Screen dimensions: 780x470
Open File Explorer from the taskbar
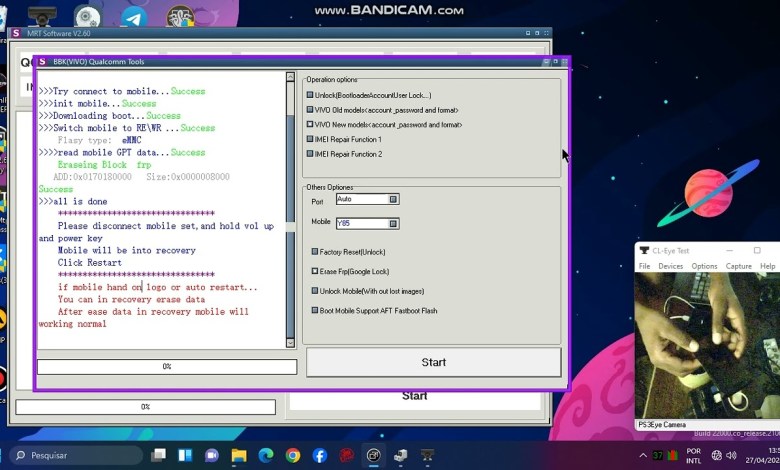239,455
